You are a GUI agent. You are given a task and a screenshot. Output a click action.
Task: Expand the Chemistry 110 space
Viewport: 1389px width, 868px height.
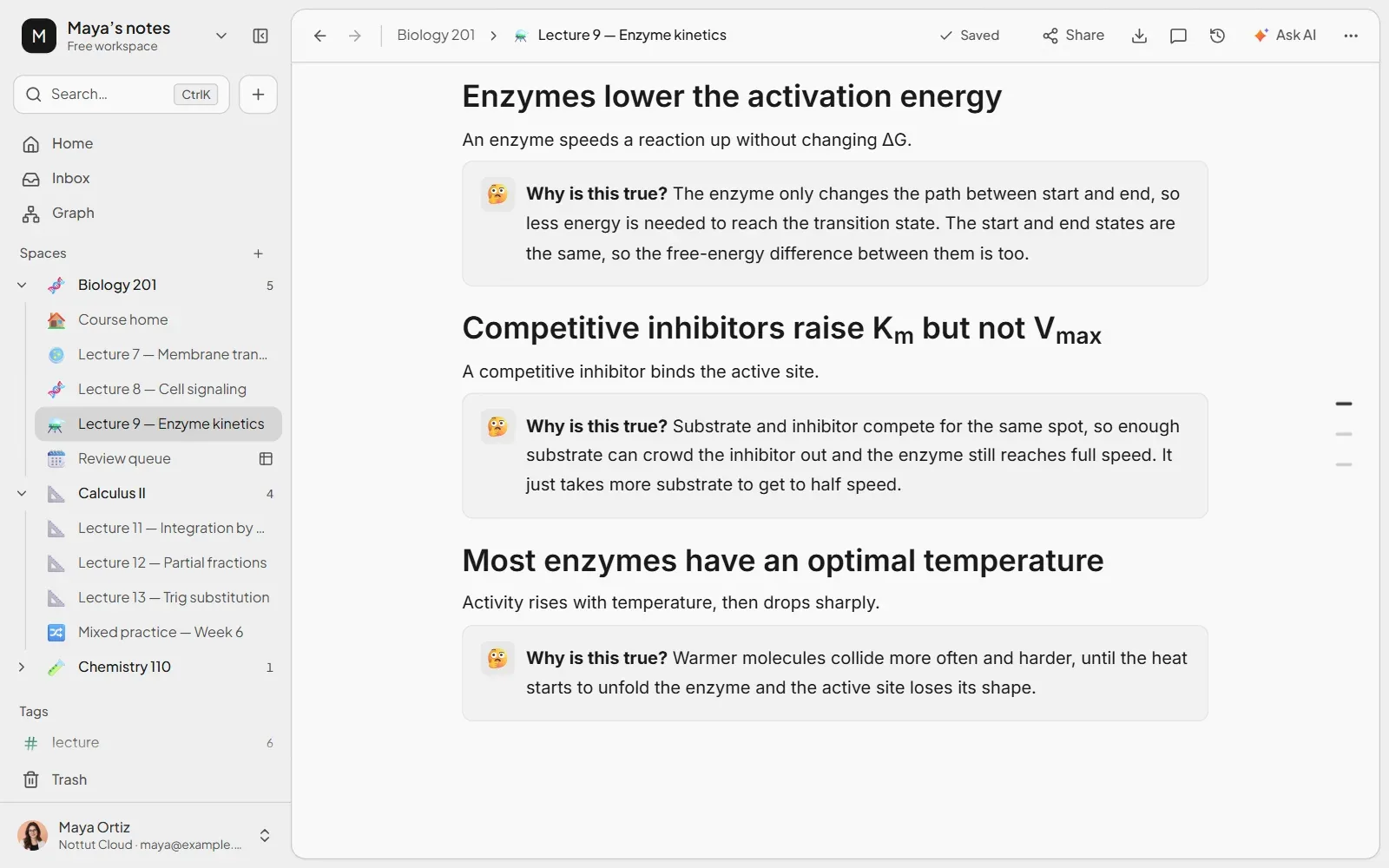coord(22,667)
